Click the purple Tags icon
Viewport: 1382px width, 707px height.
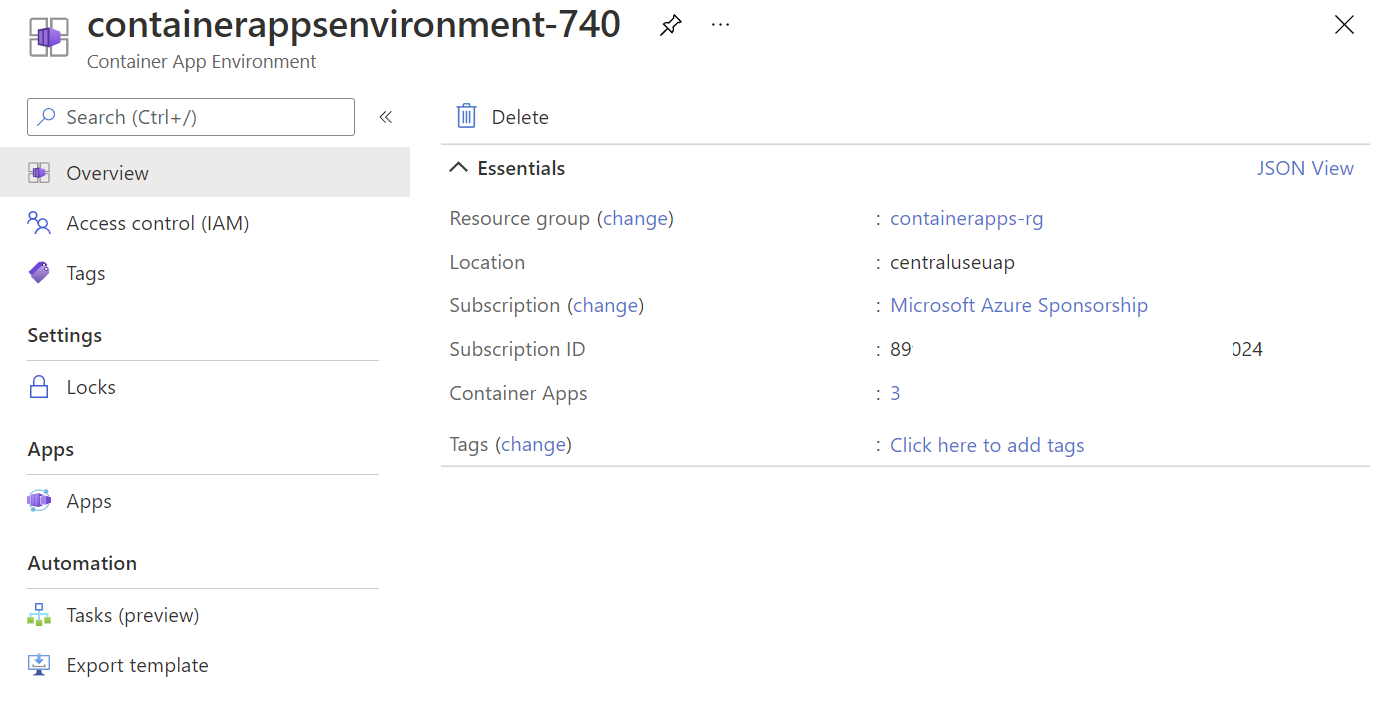[x=39, y=273]
